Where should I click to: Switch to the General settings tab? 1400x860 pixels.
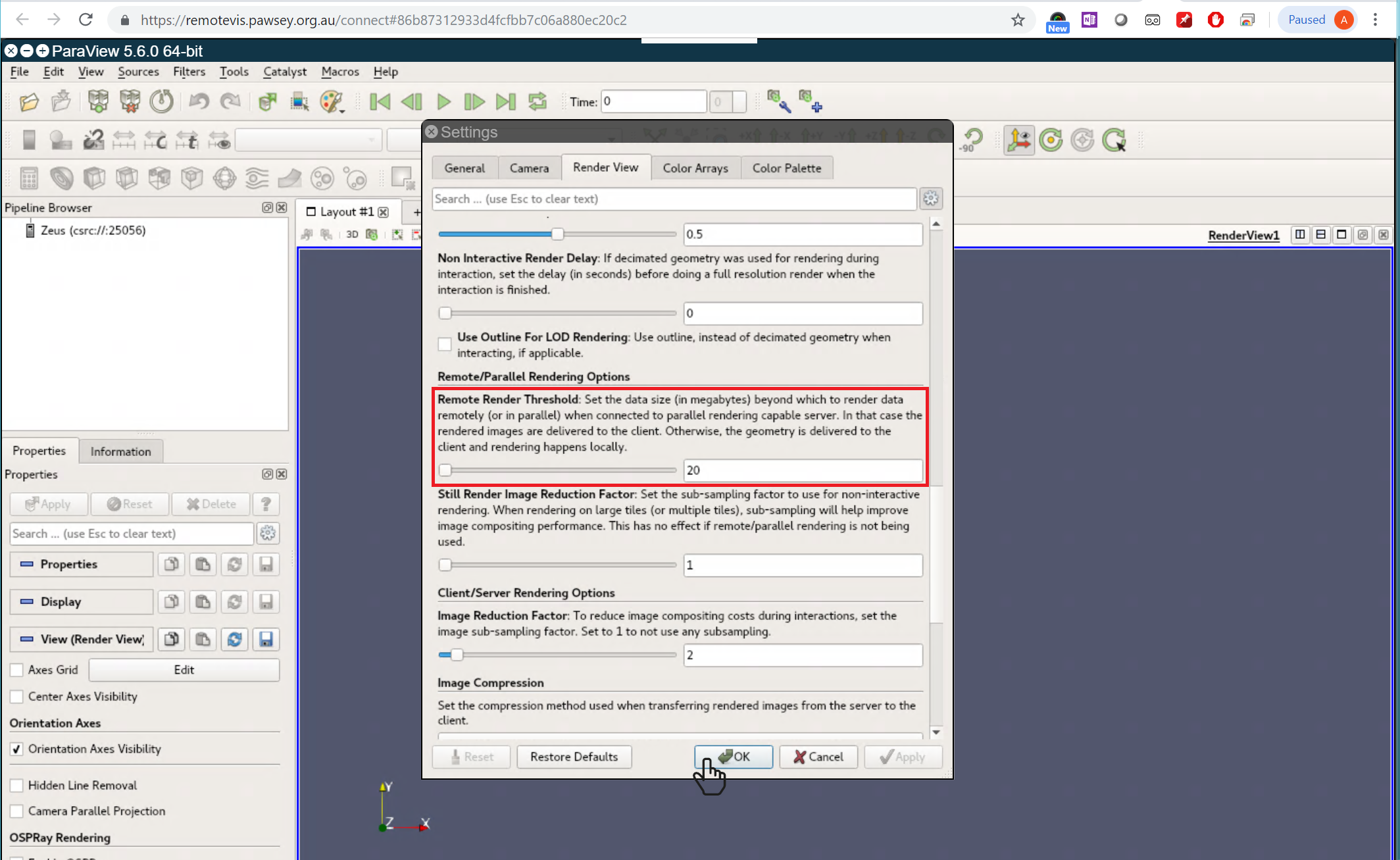[x=464, y=168]
